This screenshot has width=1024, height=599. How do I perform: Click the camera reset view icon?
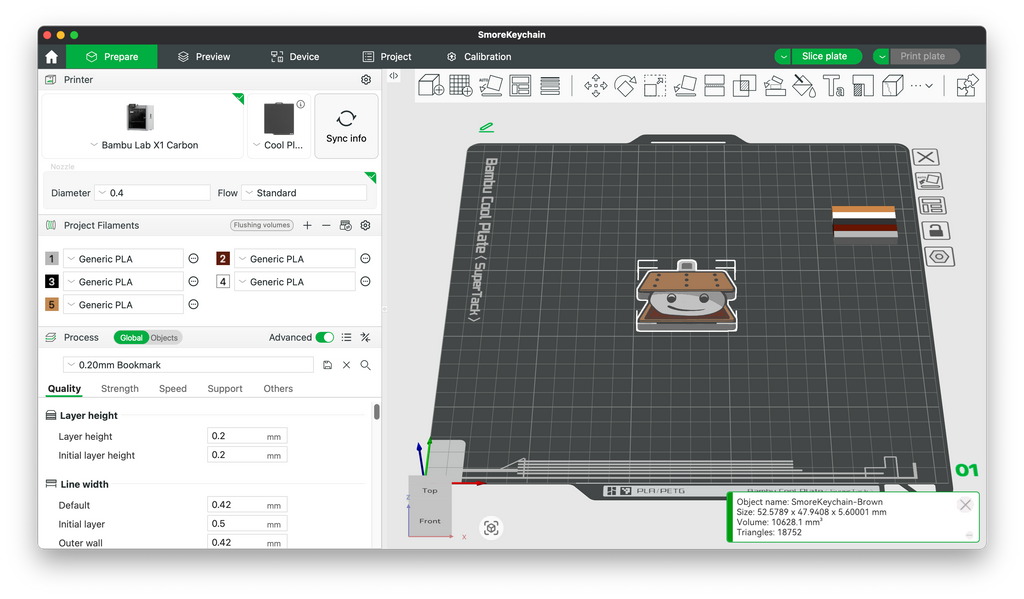tap(491, 528)
